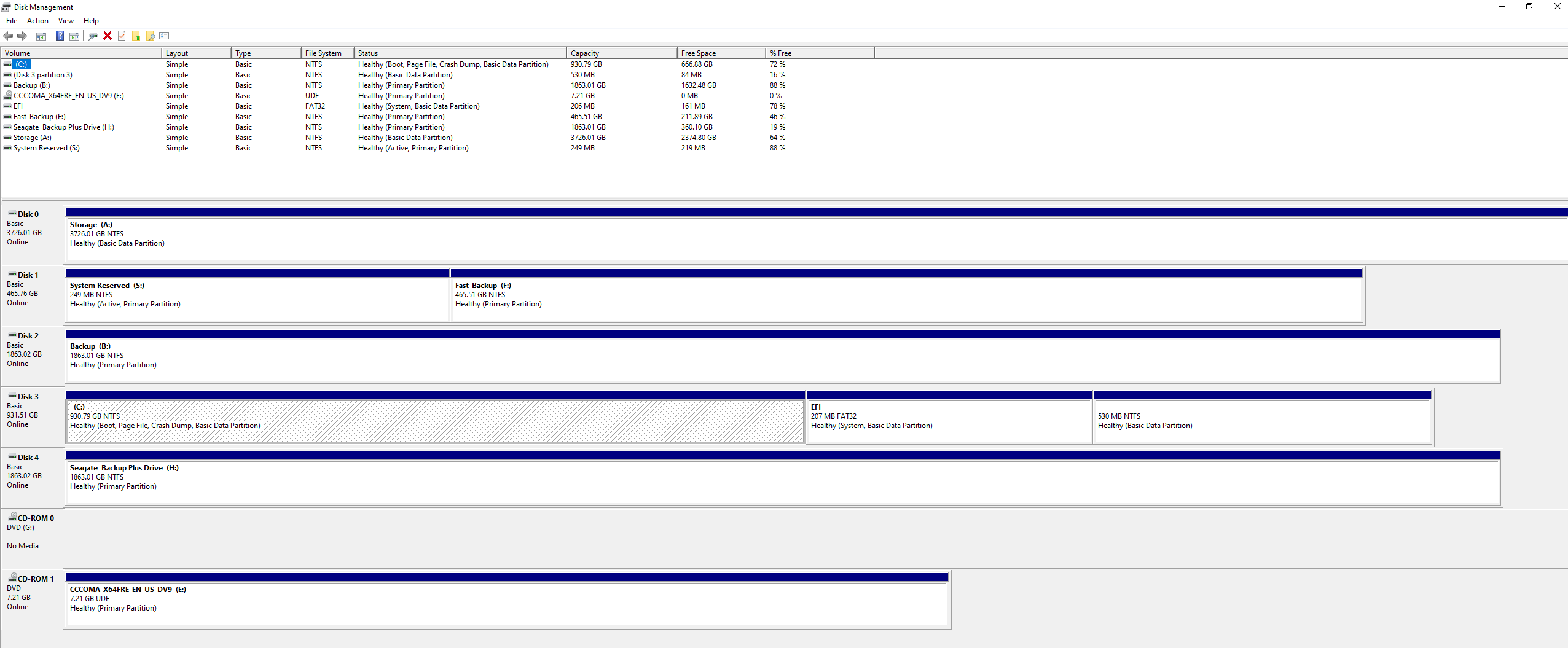
Task: Toggle the Show/Hide Action Pane icon
Action: point(74,36)
